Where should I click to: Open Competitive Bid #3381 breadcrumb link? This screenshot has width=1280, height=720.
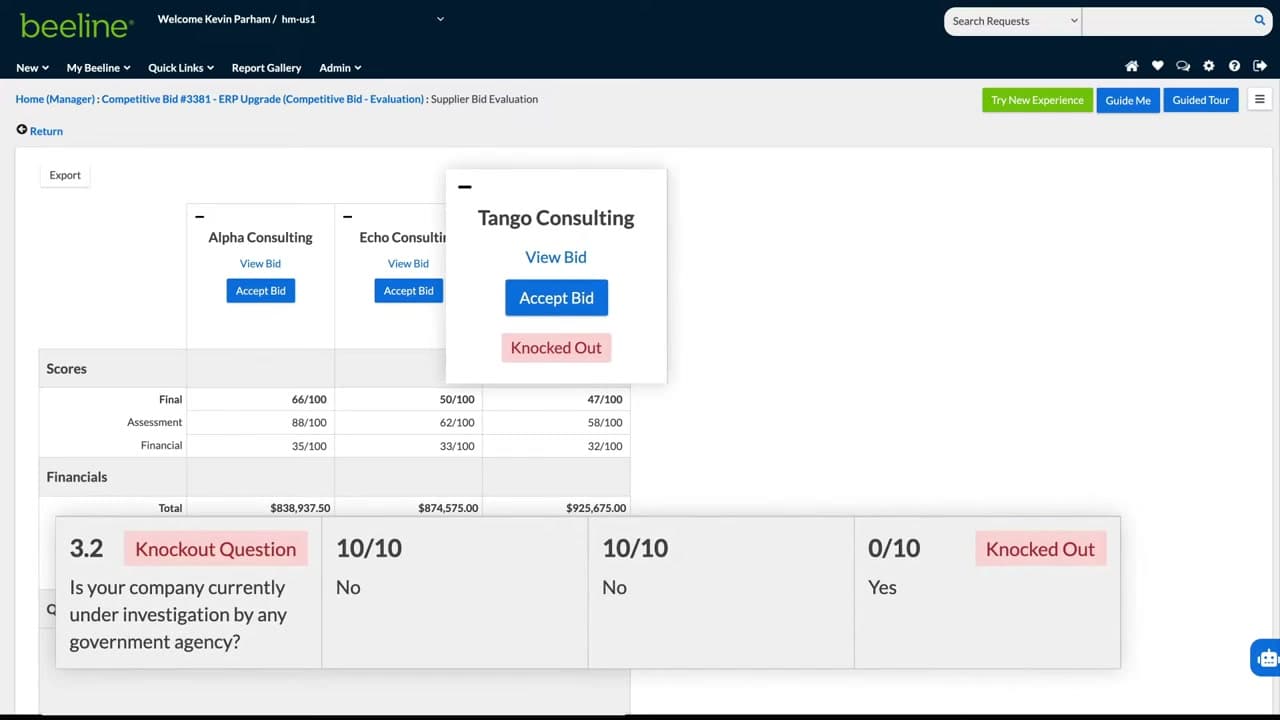click(263, 99)
